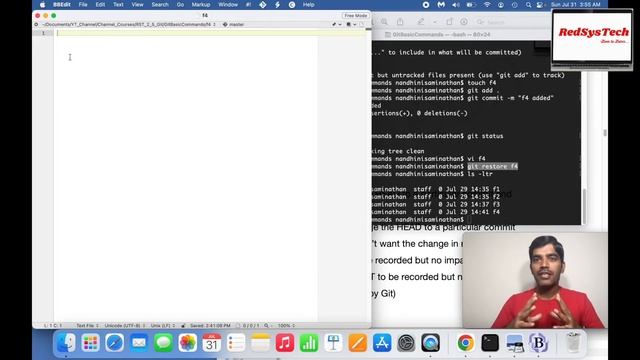Click 'git restore f4' text in Terminal
Screen dimensions: 640x360
493,166
